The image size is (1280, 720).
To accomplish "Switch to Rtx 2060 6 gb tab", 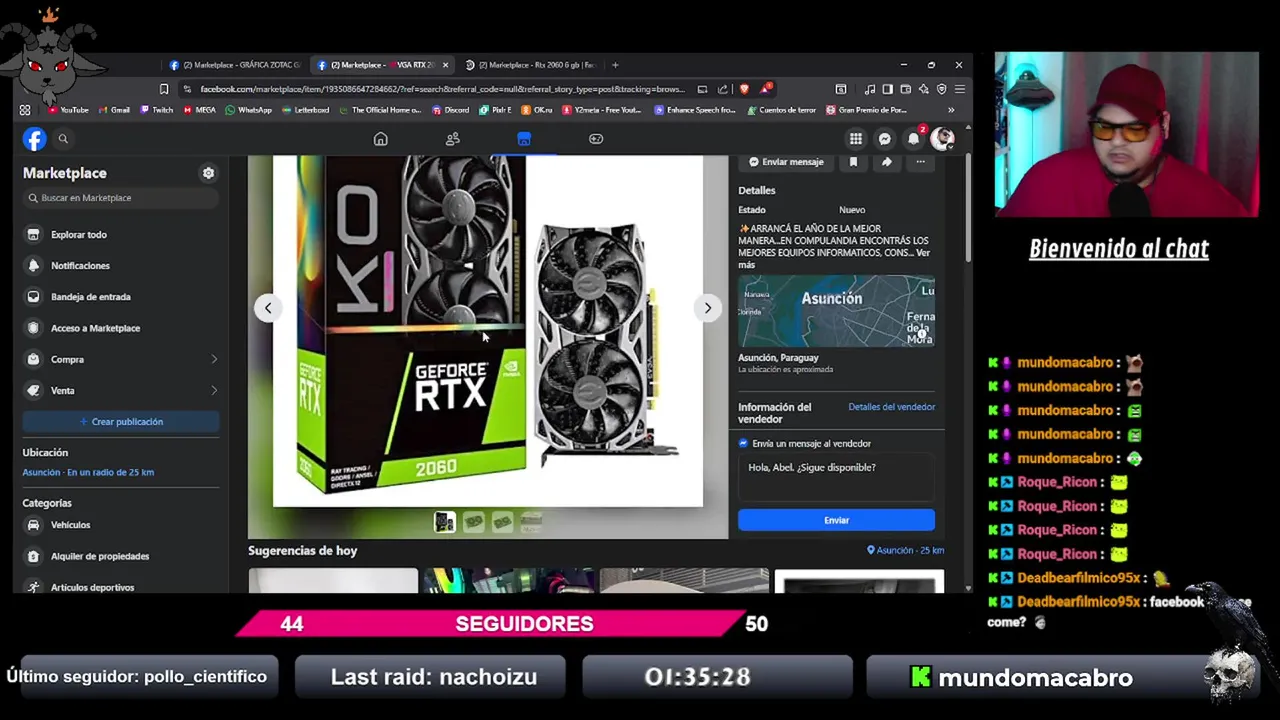I will (x=531, y=65).
